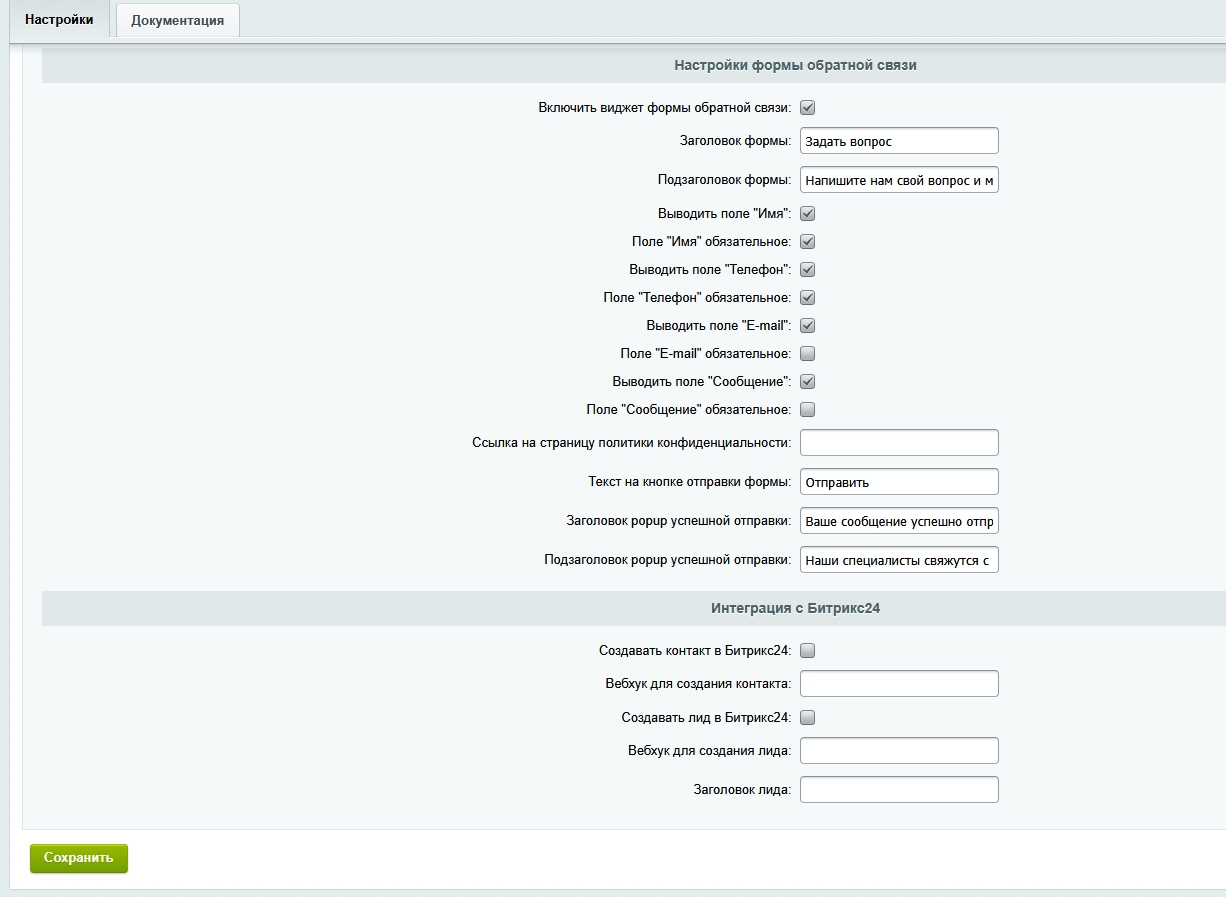Click the Заголовок формы input field
The width and height of the screenshot is (1226, 897).
coord(899,141)
